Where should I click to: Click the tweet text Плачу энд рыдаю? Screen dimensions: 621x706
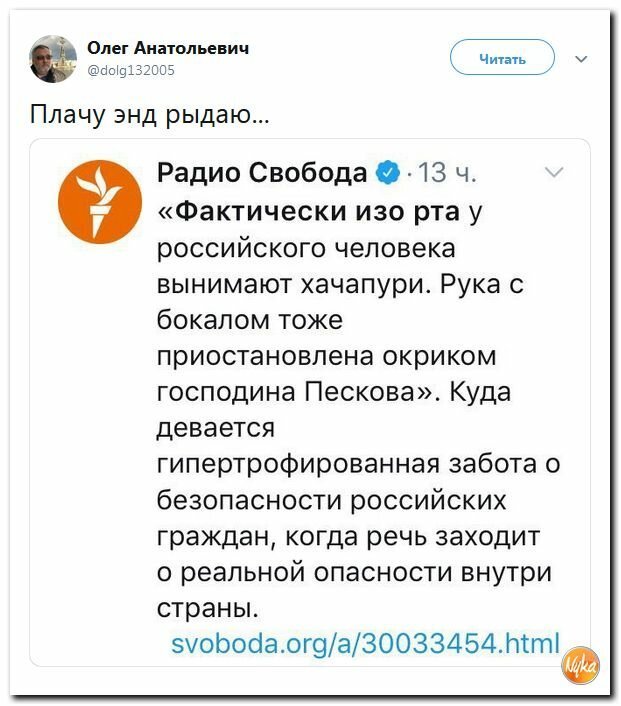[150, 114]
